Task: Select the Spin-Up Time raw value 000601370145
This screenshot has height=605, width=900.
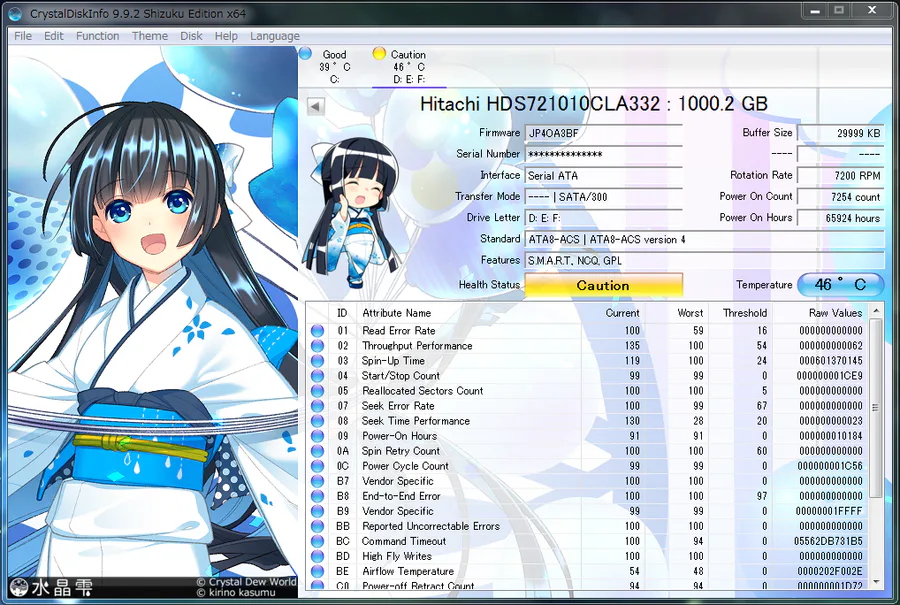Action: [831, 360]
